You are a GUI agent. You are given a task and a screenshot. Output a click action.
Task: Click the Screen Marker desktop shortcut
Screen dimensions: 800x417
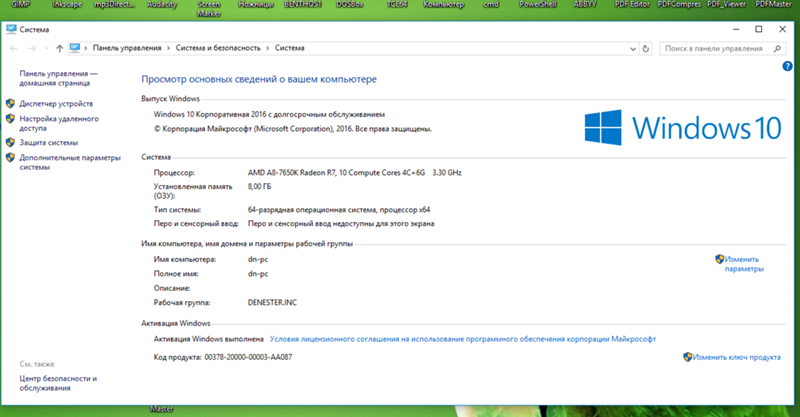point(209,8)
